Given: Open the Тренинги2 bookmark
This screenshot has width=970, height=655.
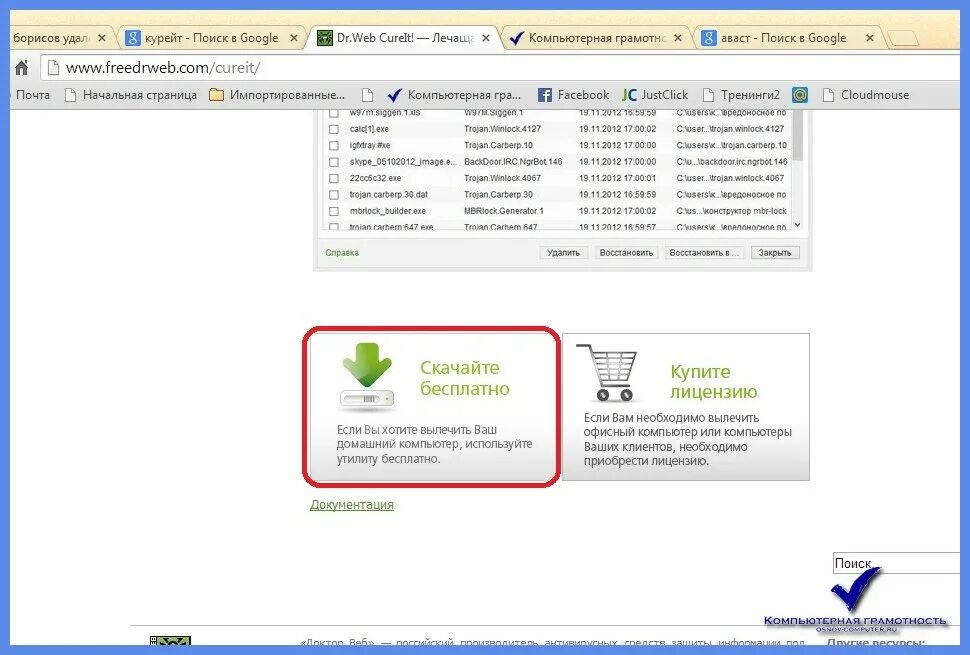Looking at the screenshot, I should click(741, 95).
